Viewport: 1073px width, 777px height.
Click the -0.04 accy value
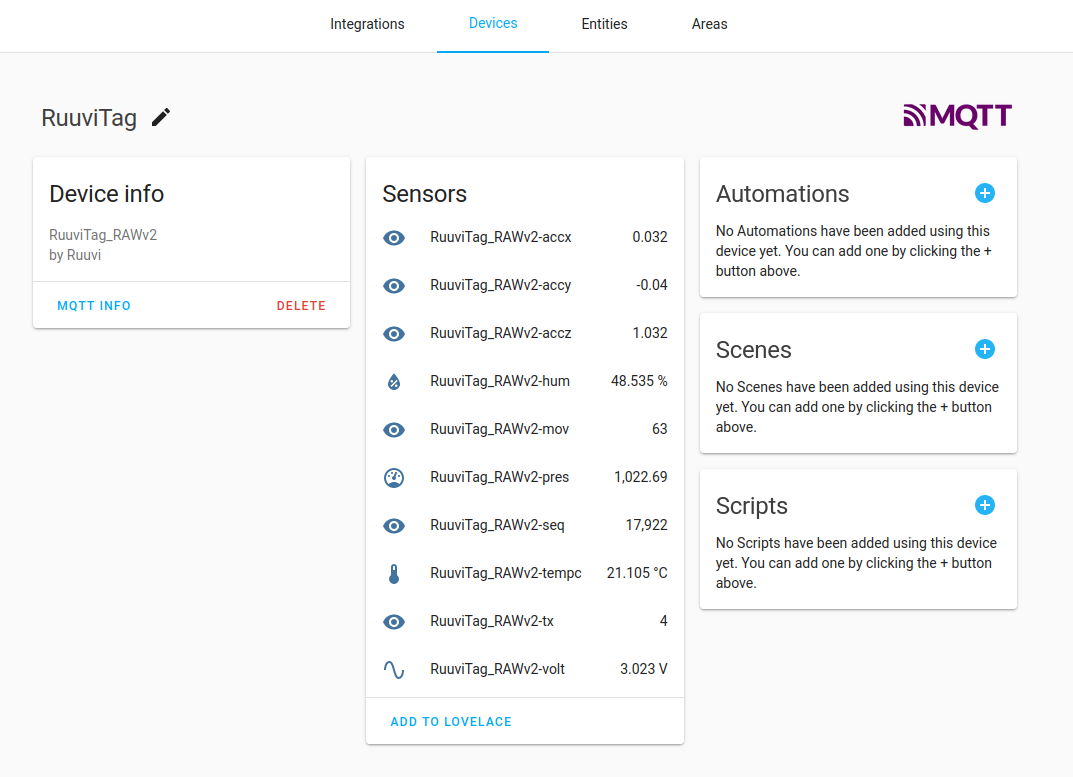[x=651, y=285]
